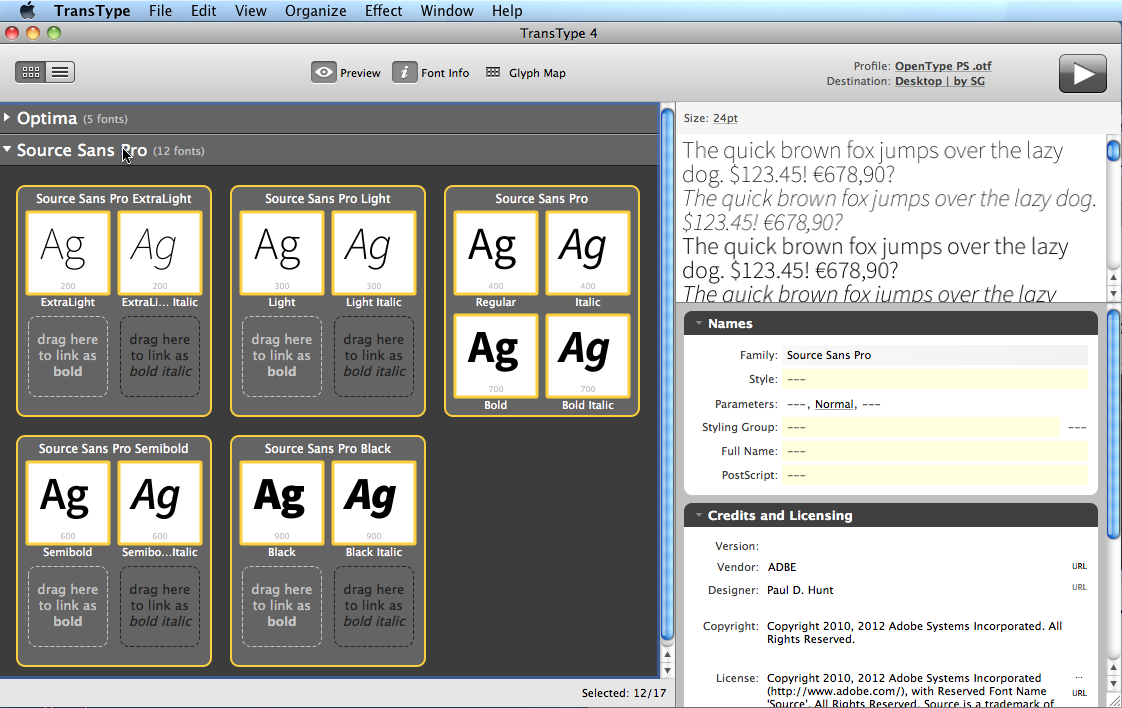1122x708 pixels.
Task: Open the File menu
Action: click(x=160, y=11)
